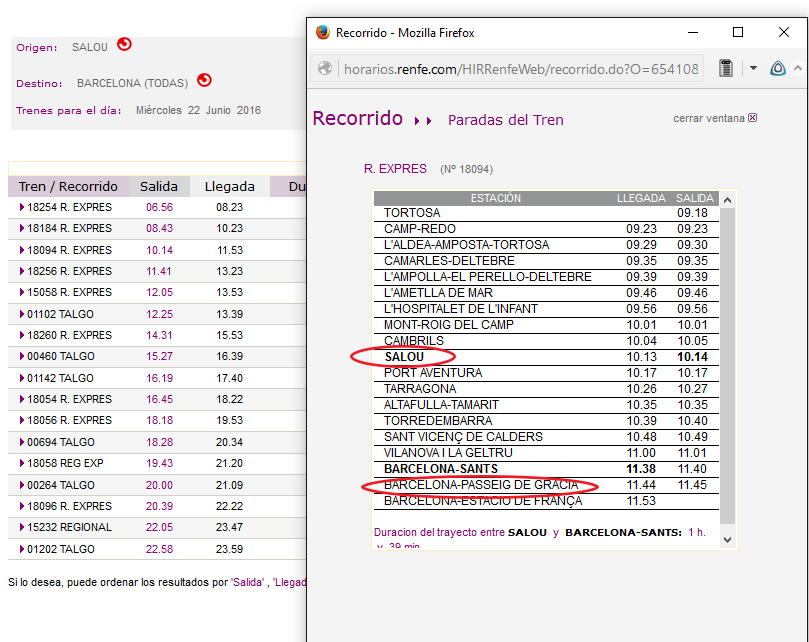The image size is (809, 642).
Task: Expand route for train 18260 R. EXPRES
Action: pyautogui.click(x=22, y=335)
